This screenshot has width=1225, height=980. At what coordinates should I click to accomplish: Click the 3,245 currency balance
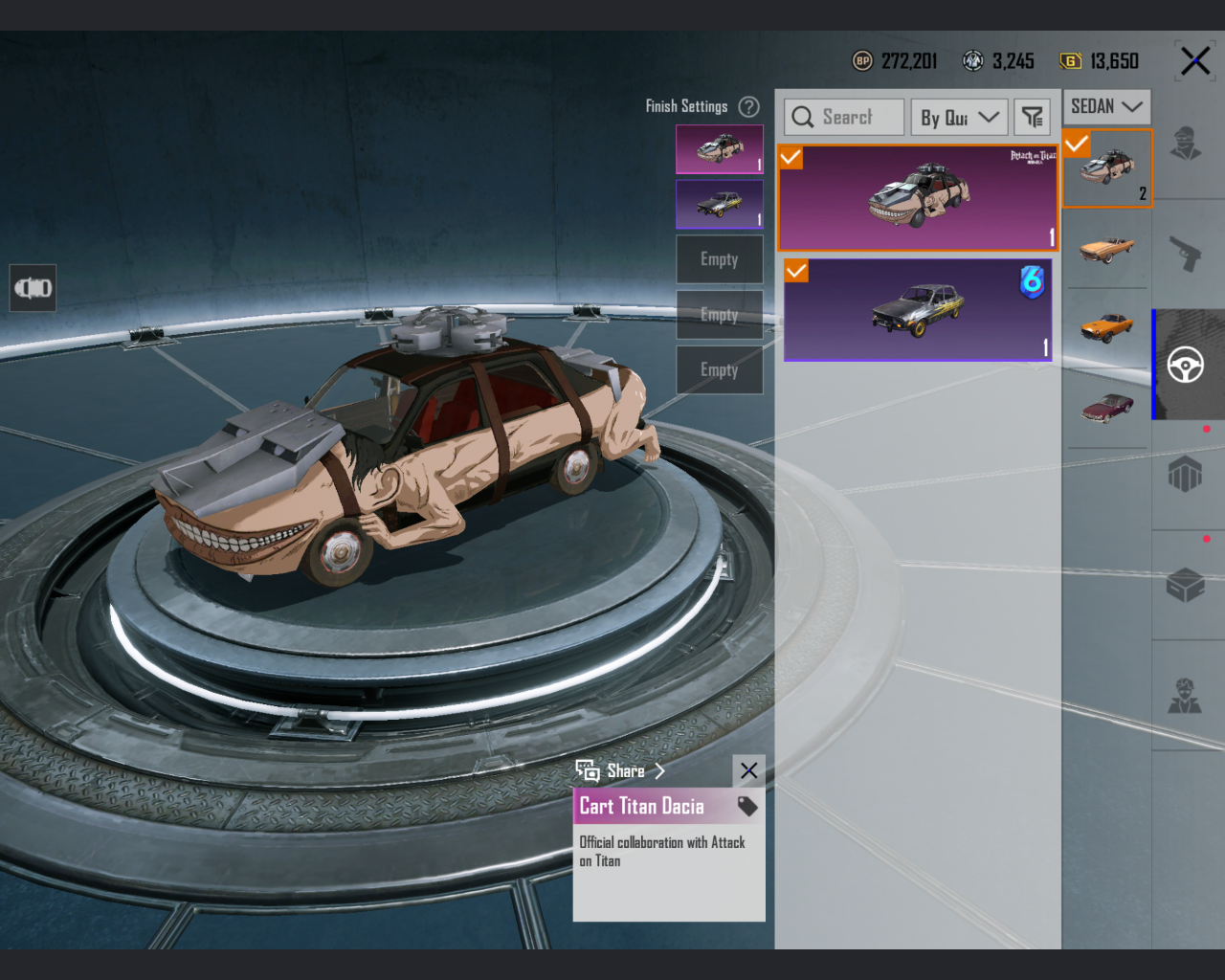click(1013, 61)
